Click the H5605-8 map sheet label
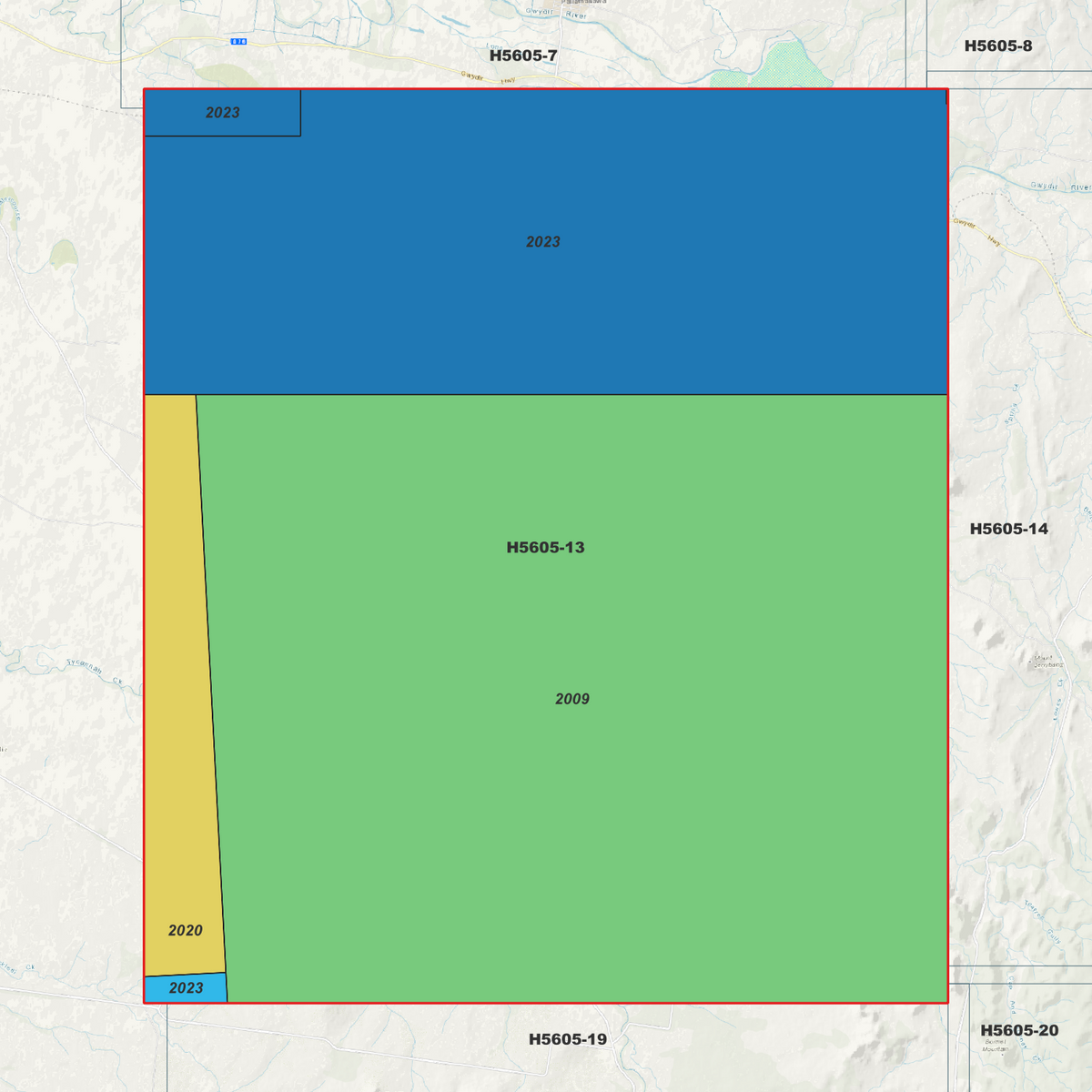 998,45
